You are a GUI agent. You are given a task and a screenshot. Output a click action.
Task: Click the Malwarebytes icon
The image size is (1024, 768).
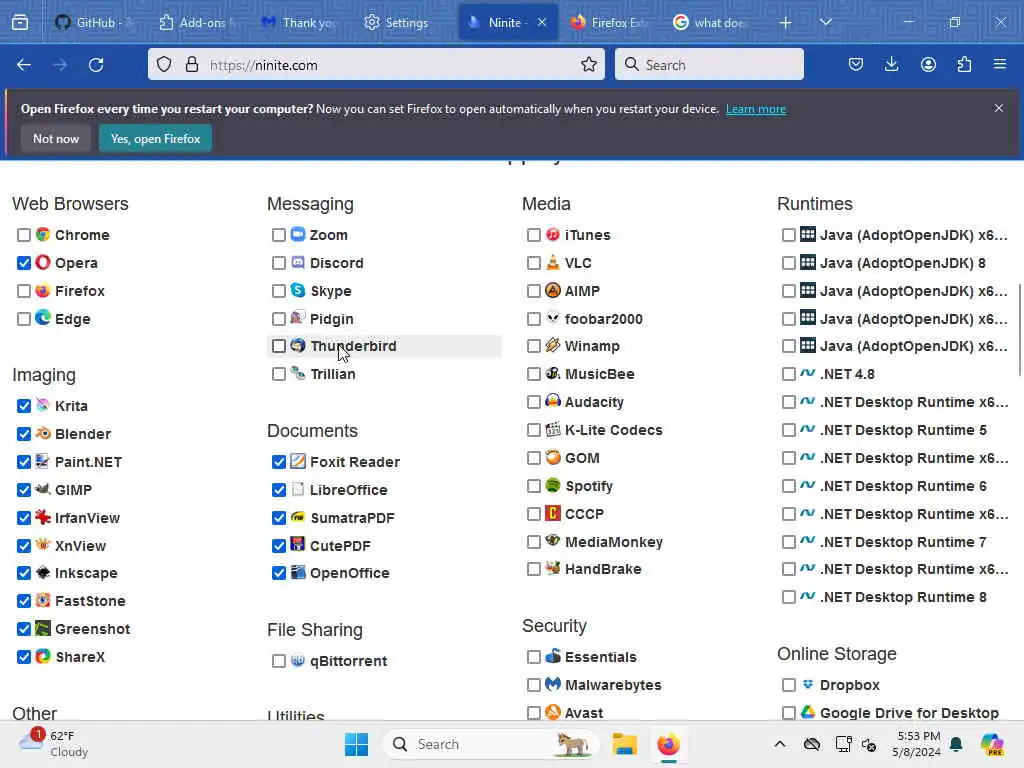tap(553, 684)
